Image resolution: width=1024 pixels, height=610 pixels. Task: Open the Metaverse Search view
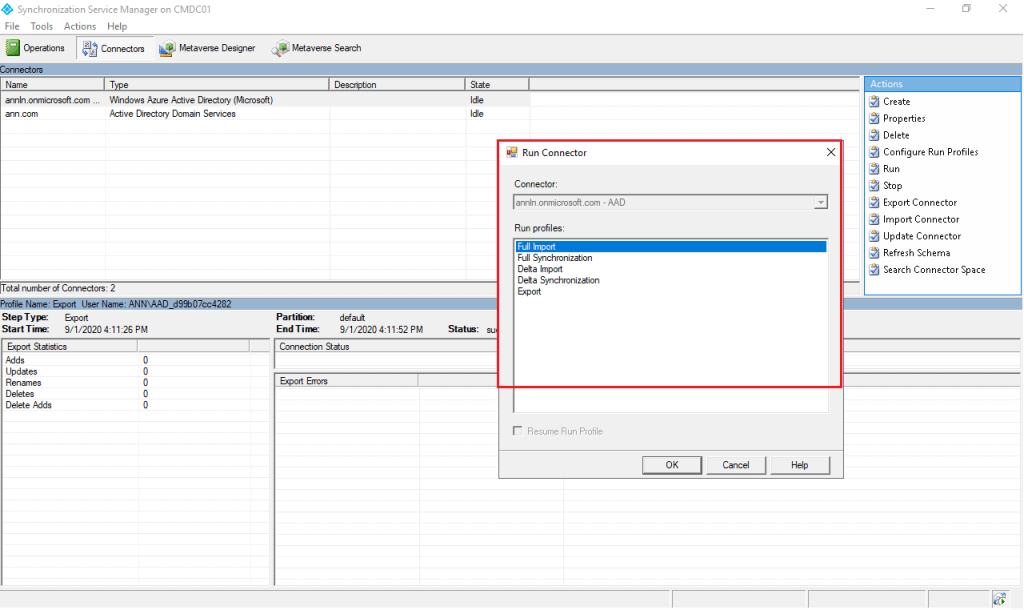click(317, 48)
